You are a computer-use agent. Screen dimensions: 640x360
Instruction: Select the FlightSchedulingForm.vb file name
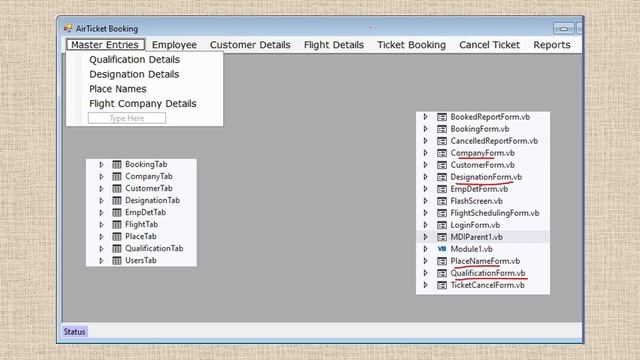(x=495, y=213)
